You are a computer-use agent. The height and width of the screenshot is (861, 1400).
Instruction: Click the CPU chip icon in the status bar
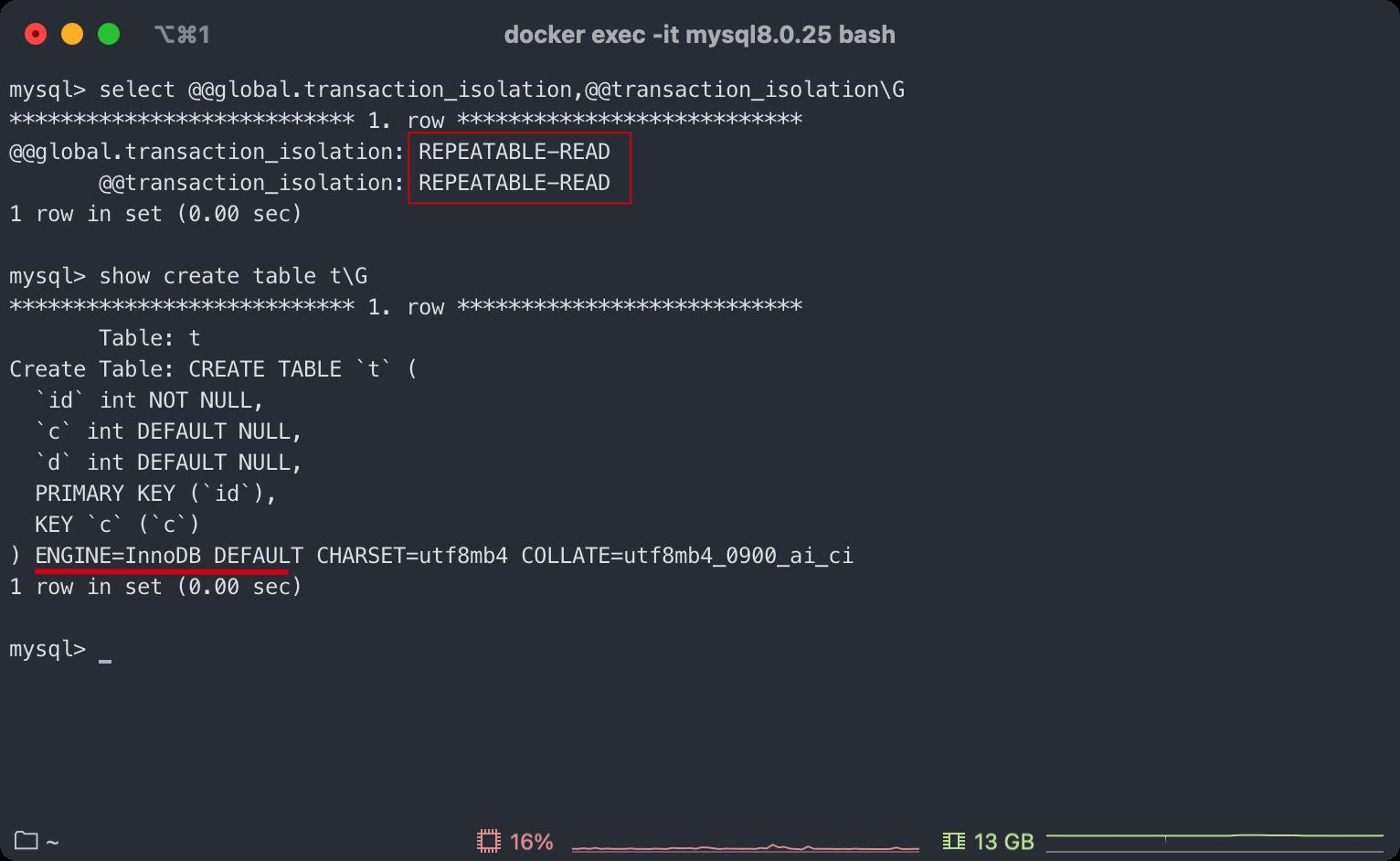click(490, 840)
